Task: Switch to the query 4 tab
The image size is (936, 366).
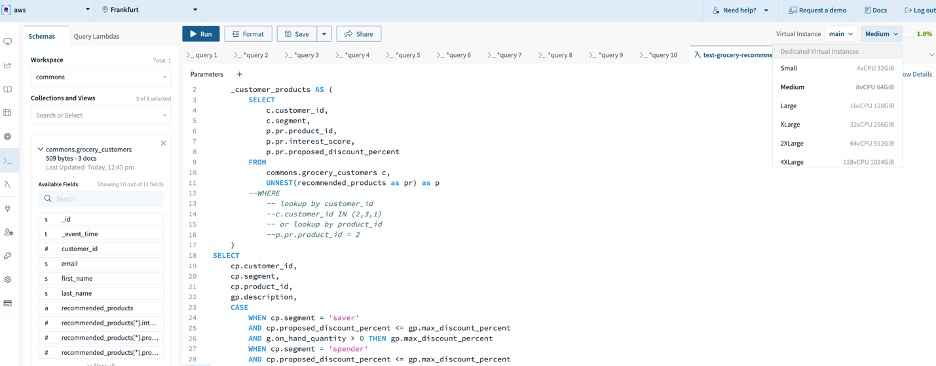Action: coord(353,55)
